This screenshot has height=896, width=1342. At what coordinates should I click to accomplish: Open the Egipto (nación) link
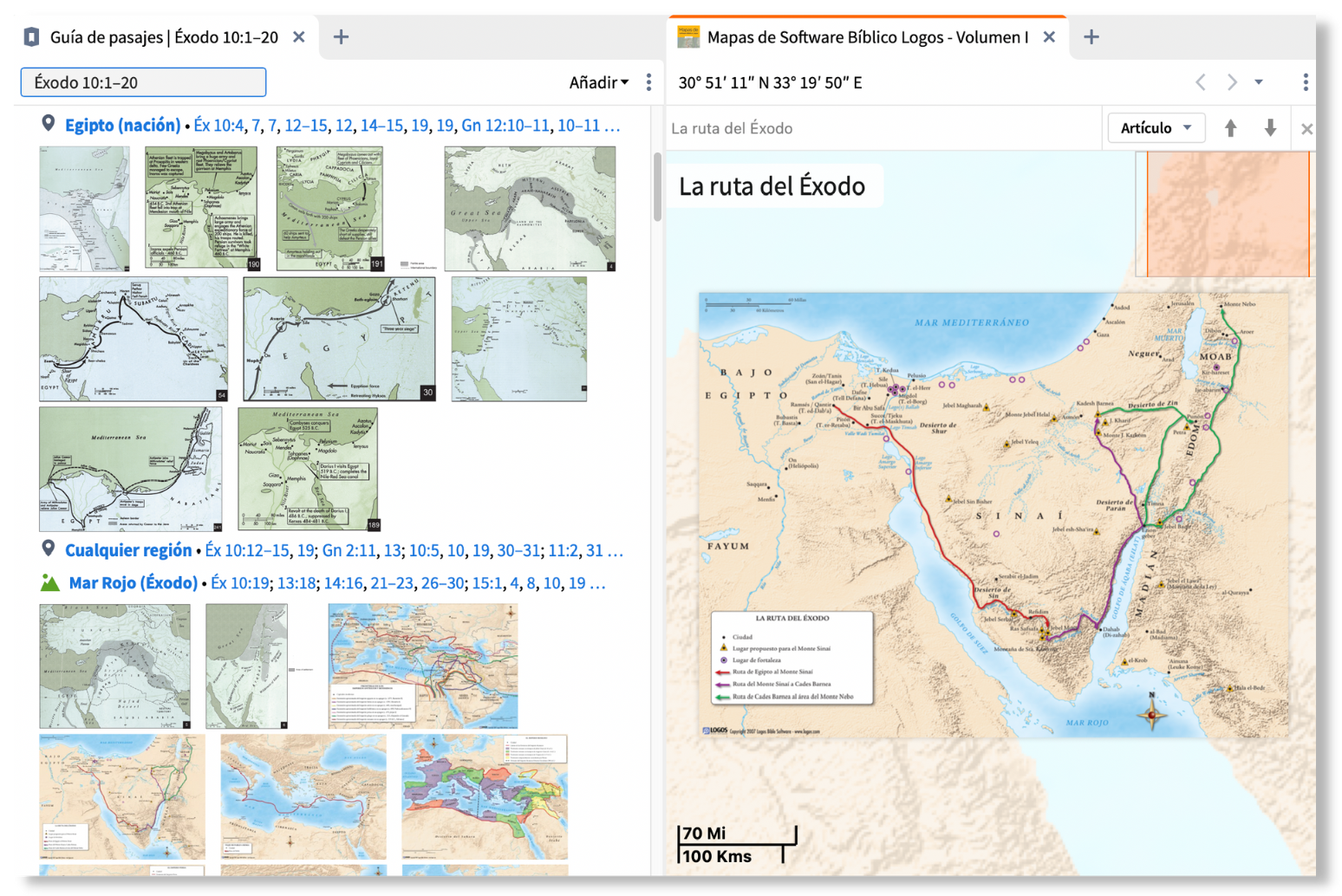click(123, 125)
